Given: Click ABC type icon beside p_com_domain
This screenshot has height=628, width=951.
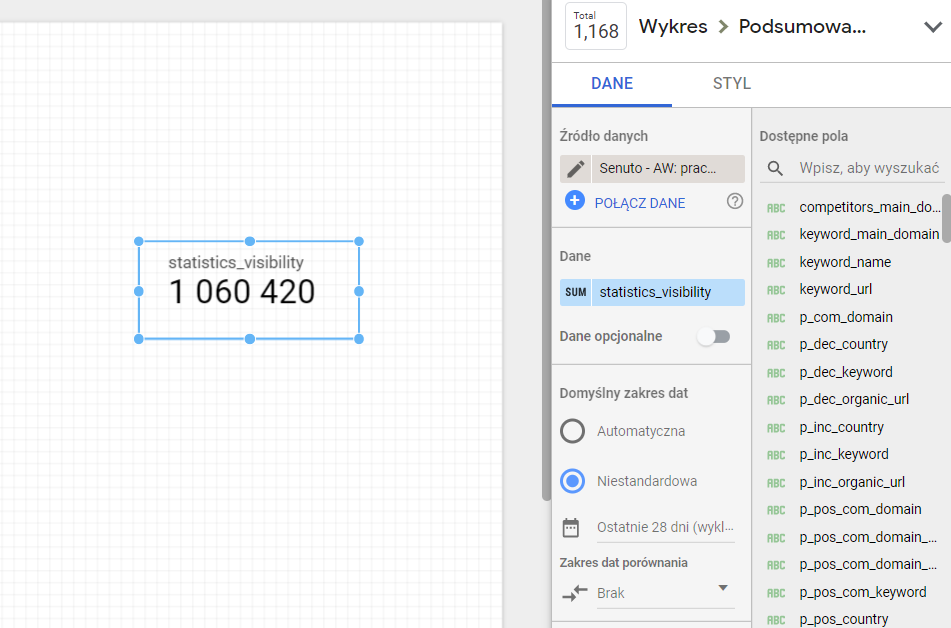Looking at the screenshot, I should click(776, 318).
